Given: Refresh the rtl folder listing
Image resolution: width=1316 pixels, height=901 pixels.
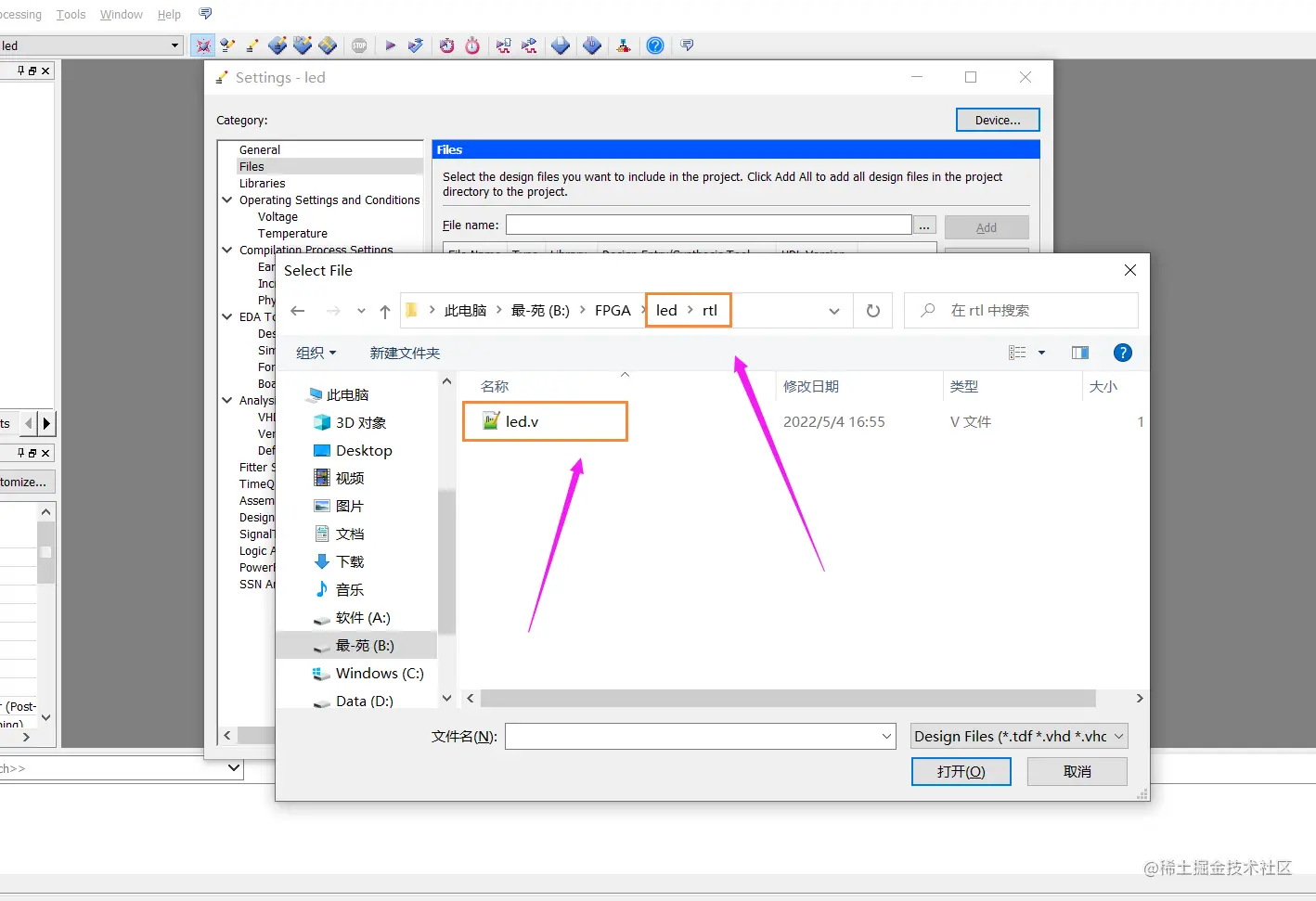Looking at the screenshot, I should click(x=873, y=311).
